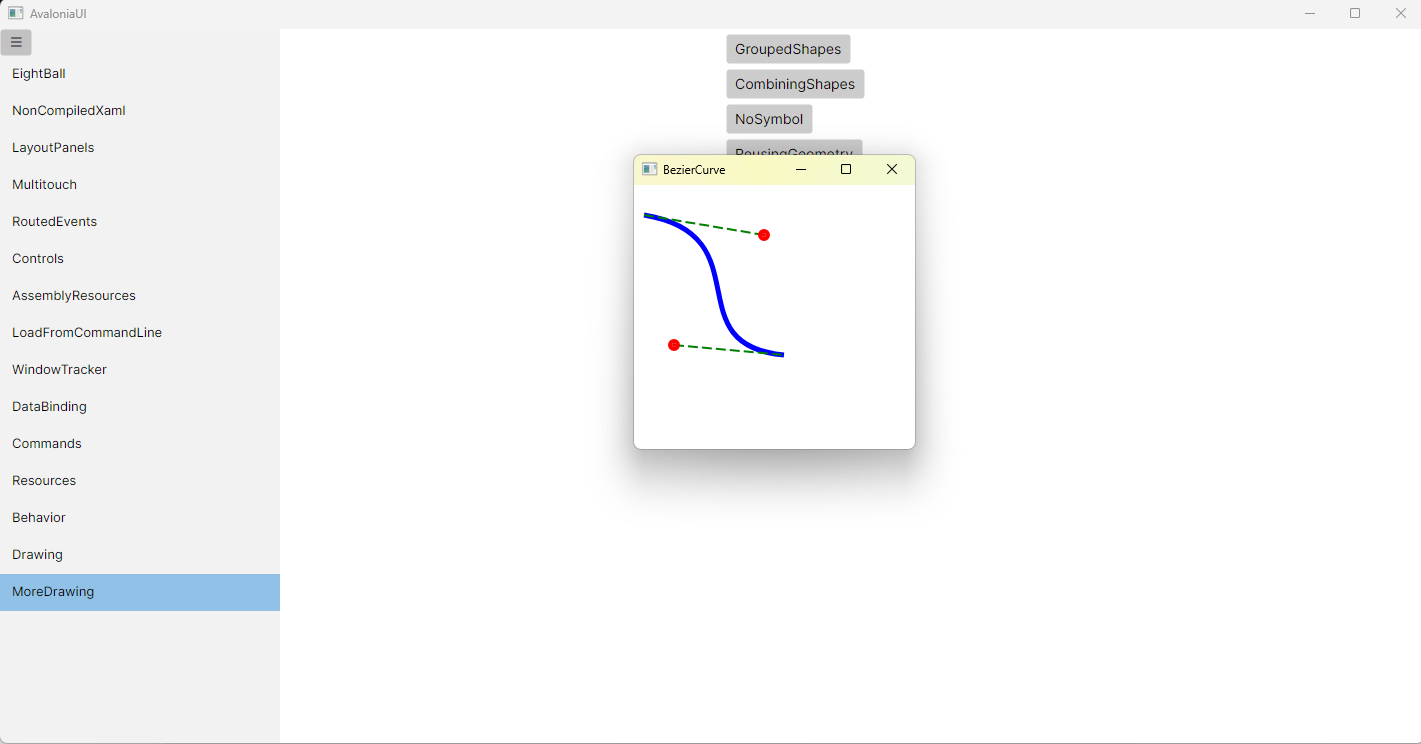The width and height of the screenshot is (1421, 744).
Task: Click the NoSymbol button
Action: (769, 119)
